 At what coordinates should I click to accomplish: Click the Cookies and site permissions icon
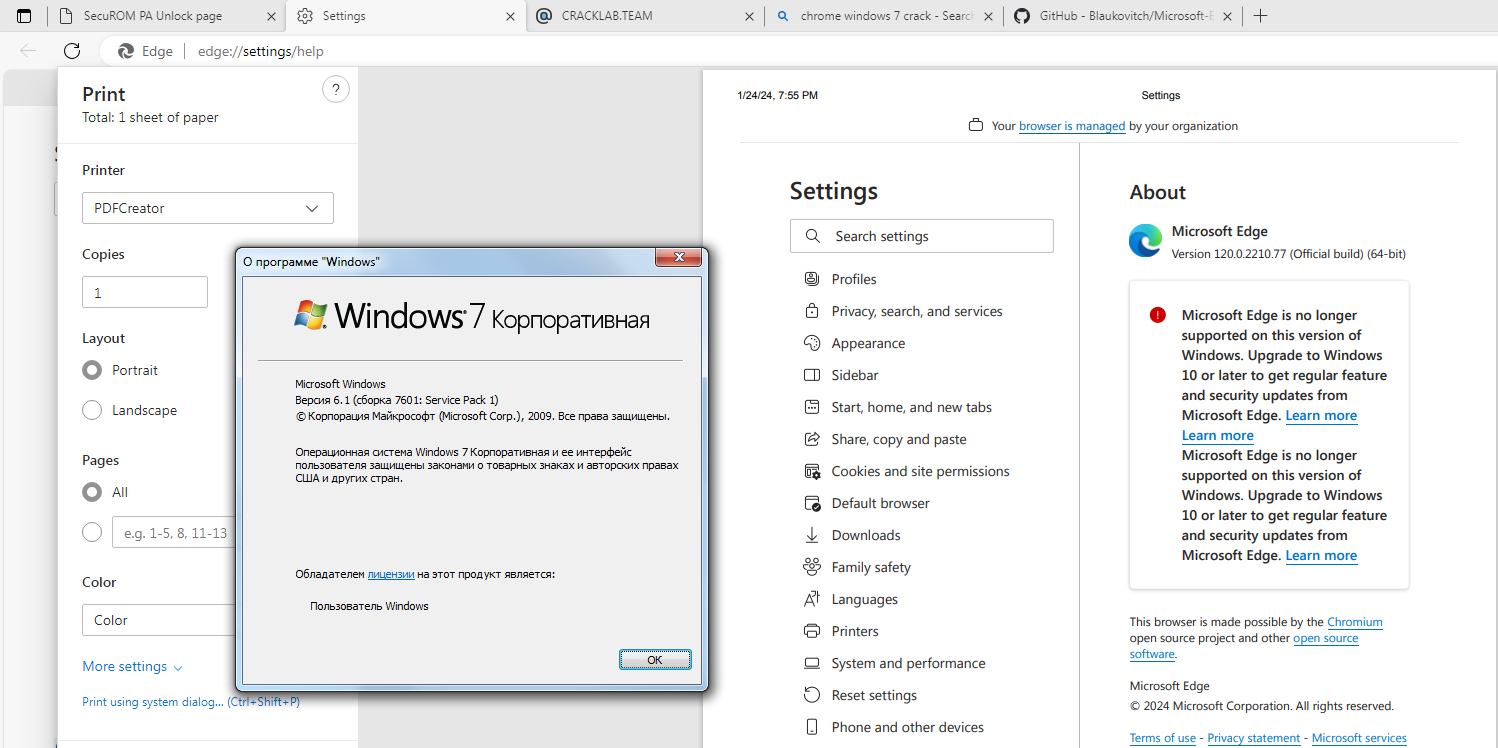pos(812,471)
